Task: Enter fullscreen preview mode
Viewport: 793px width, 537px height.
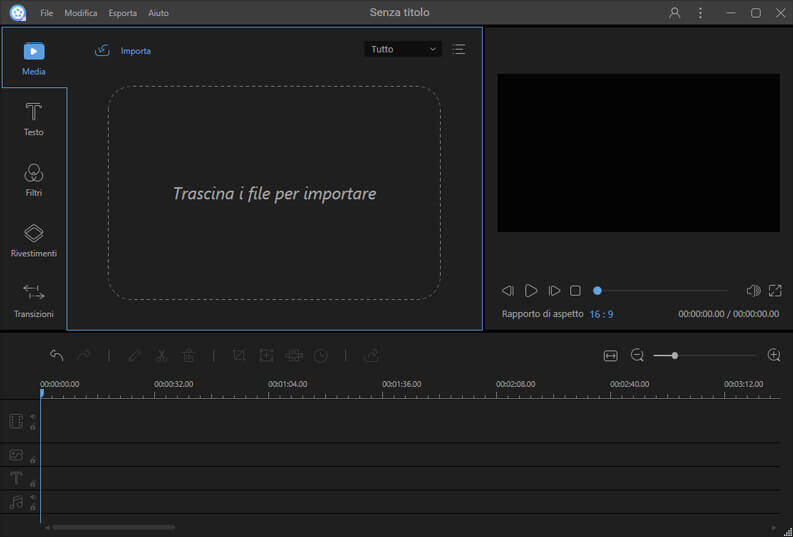Action: point(775,291)
